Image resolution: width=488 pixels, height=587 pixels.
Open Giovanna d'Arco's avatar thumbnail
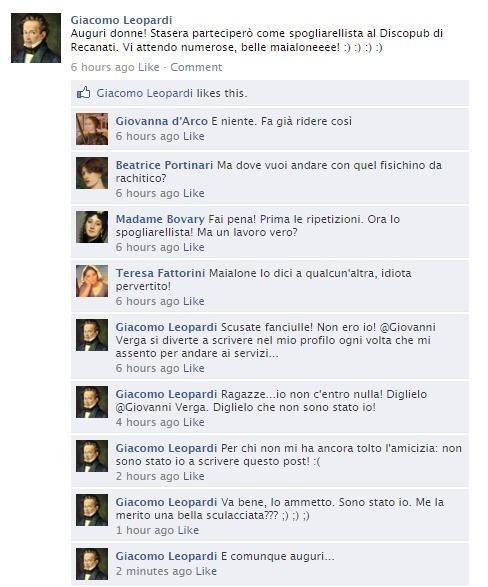[x=92, y=129]
